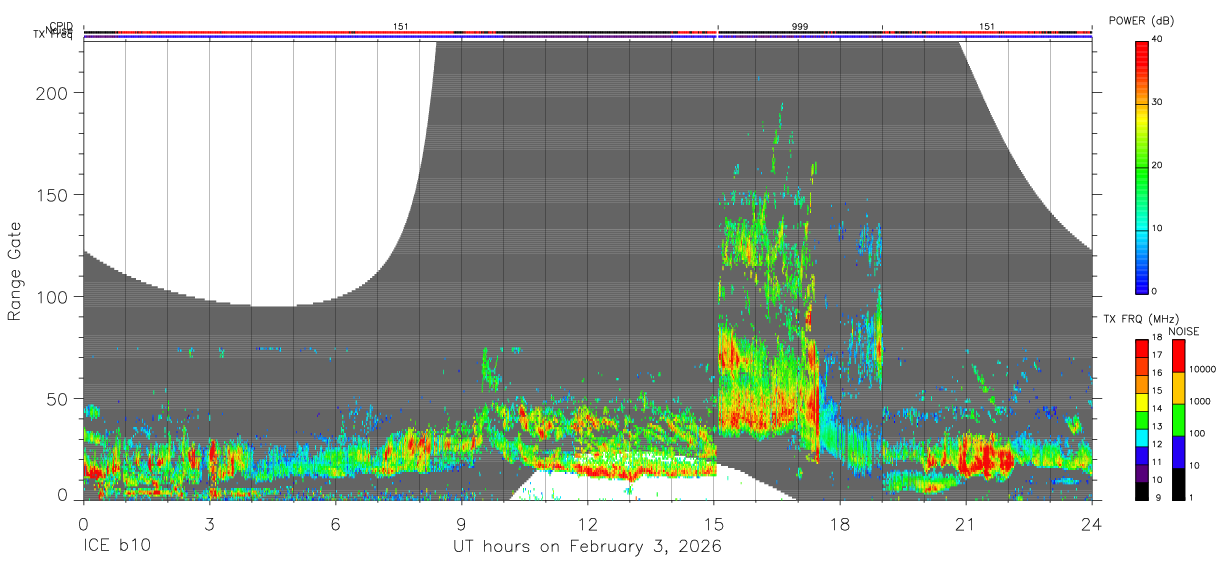Viewport: 1228px width, 567px height.
Task: Select the 3 tick on UT hours axis
Action: (x=209, y=522)
